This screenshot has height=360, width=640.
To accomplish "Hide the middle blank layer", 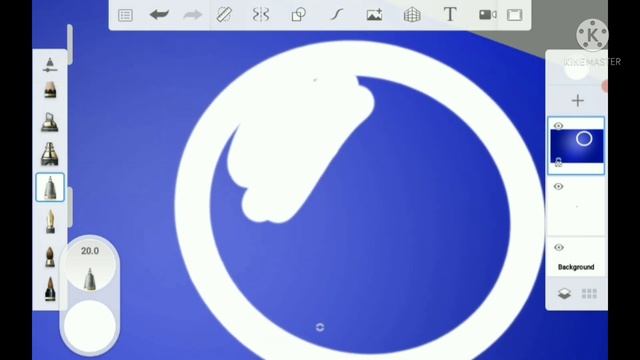I will 558,187.
